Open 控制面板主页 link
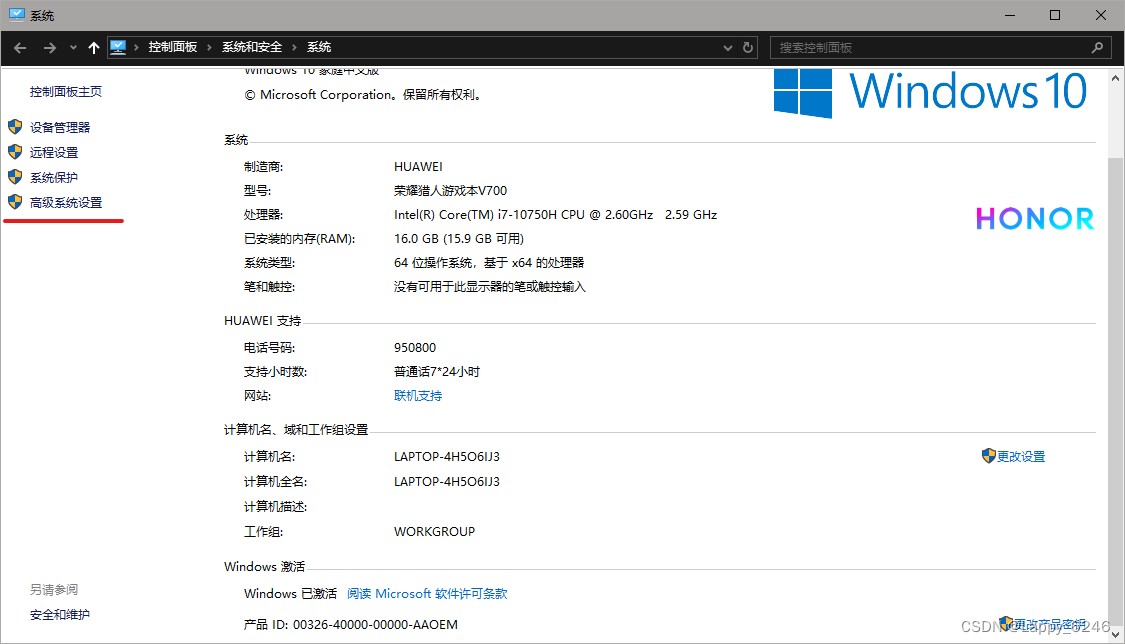Viewport: 1125px width, 644px height. (65, 92)
